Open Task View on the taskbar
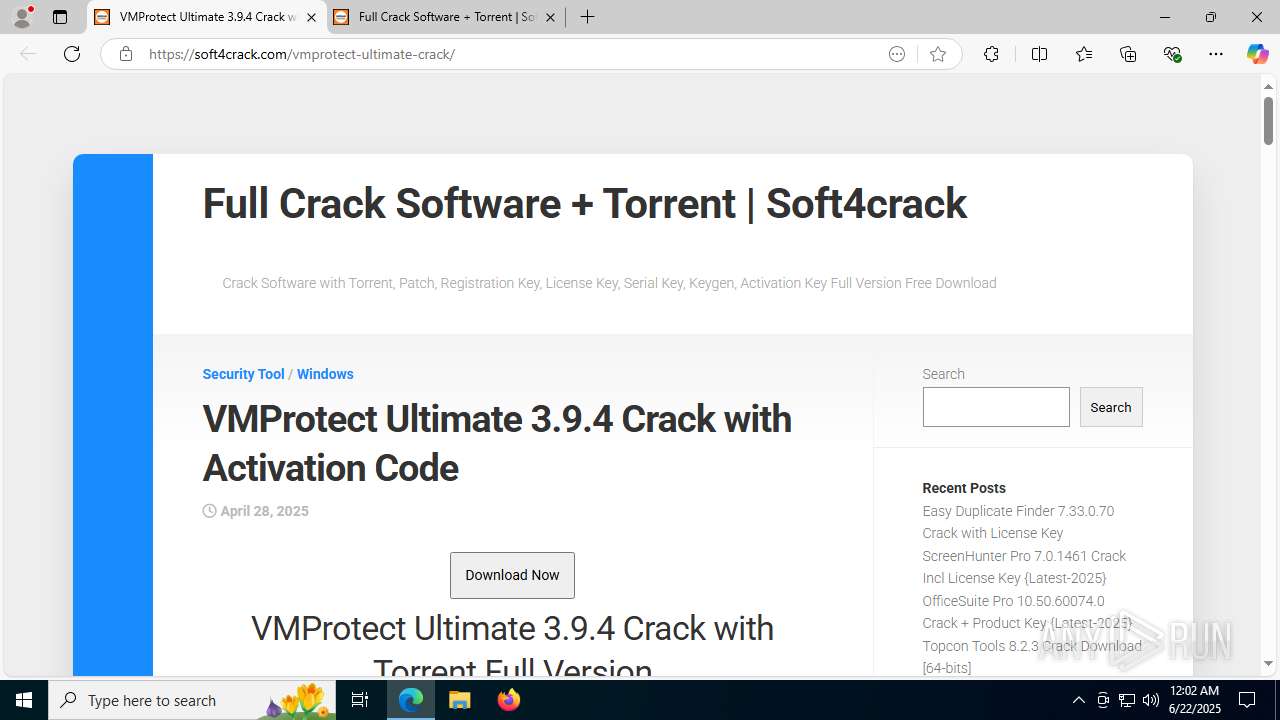1280x720 pixels. [360, 700]
